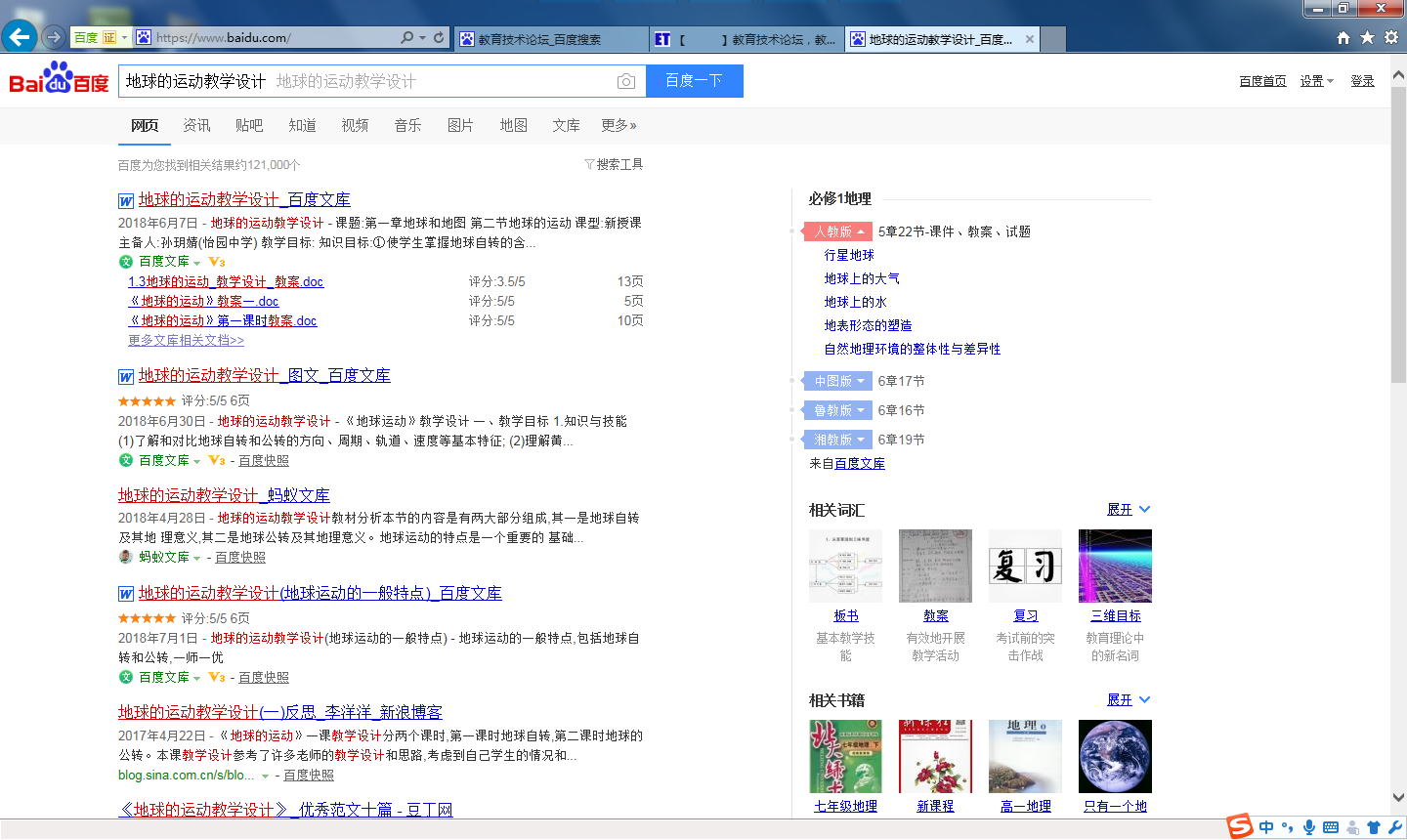Click V3 badge in first result
This screenshot has height=840, width=1407.
(x=217, y=262)
